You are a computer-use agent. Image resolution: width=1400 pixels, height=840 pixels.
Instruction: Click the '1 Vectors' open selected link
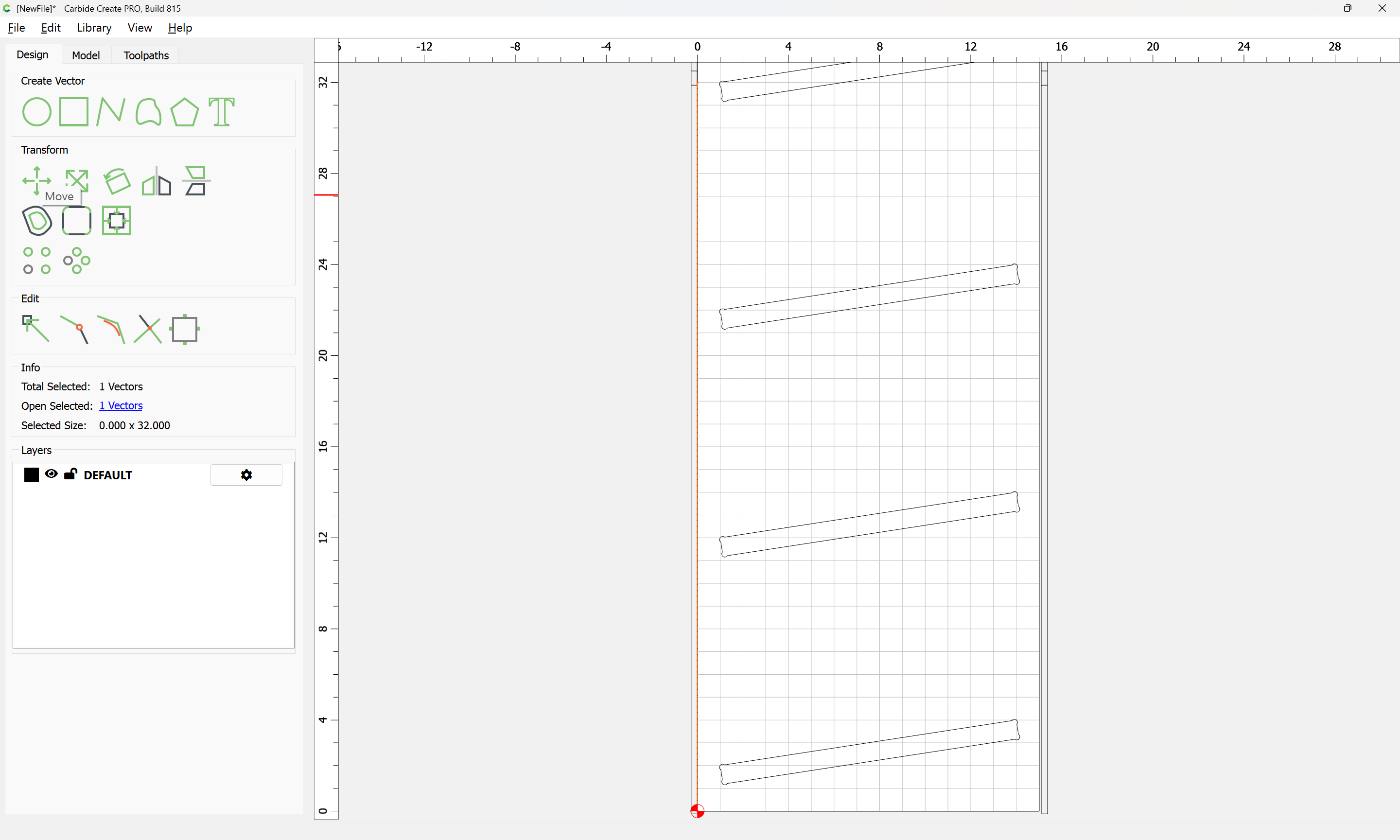tap(121, 406)
